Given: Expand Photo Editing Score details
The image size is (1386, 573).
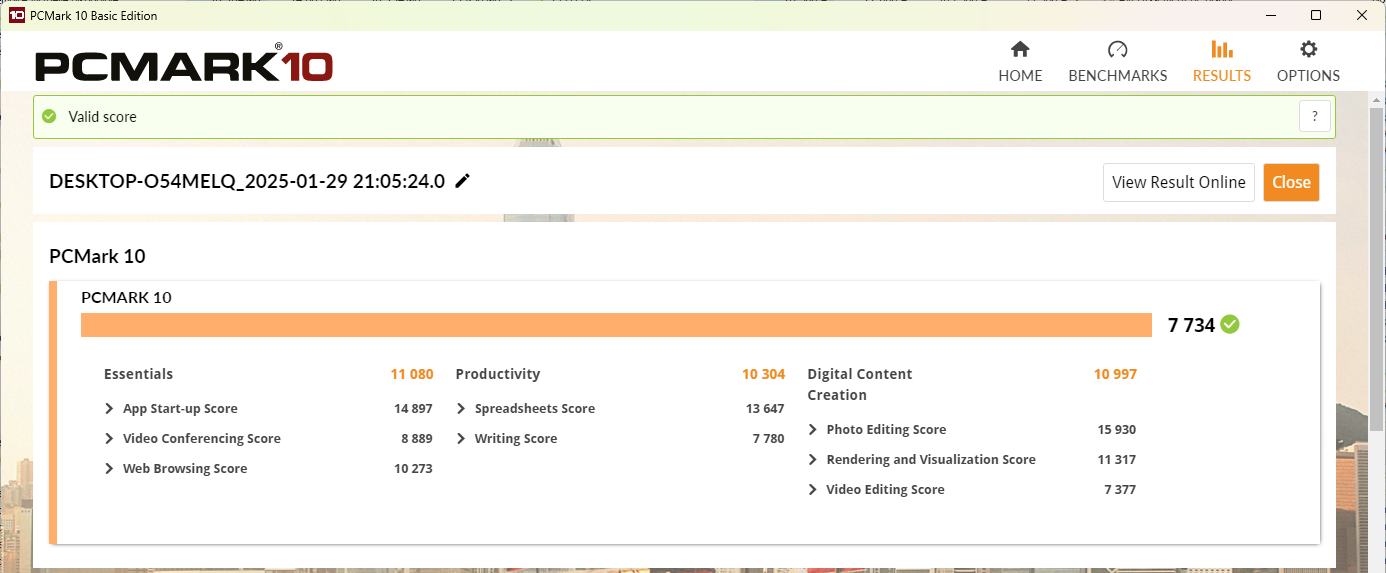Looking at the screenshot, I should point(813,430).
